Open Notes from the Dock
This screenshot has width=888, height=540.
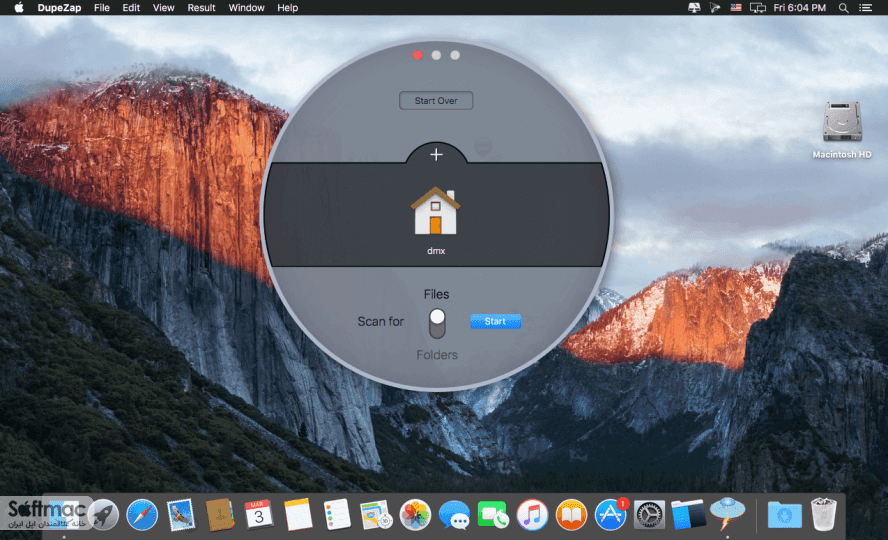298,515
